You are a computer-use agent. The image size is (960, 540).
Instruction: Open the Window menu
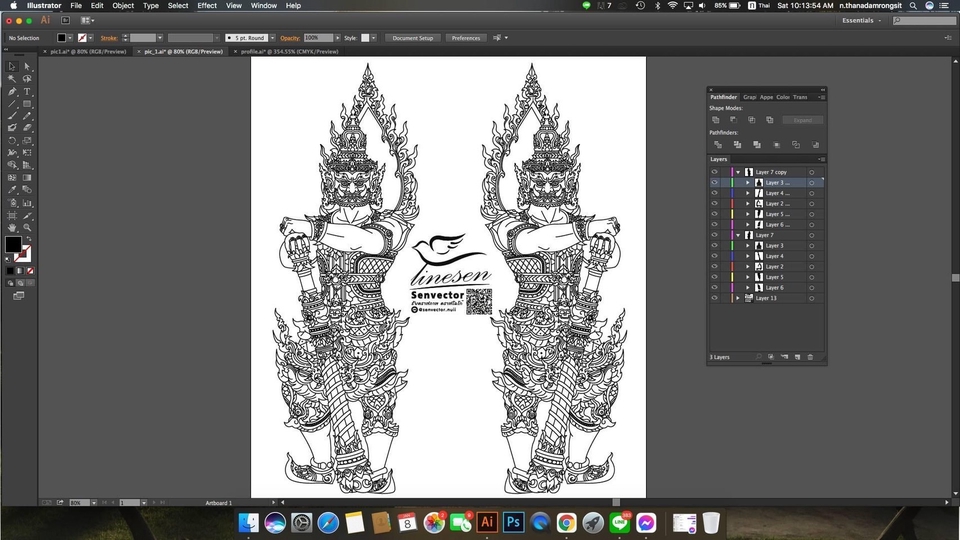point(264,6)
